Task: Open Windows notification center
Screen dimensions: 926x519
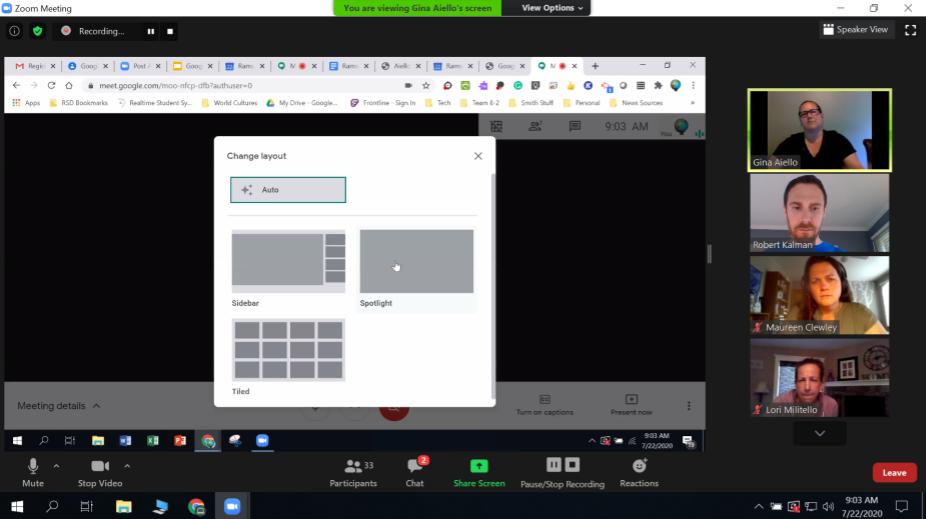Action: click(x=902, y=506)
